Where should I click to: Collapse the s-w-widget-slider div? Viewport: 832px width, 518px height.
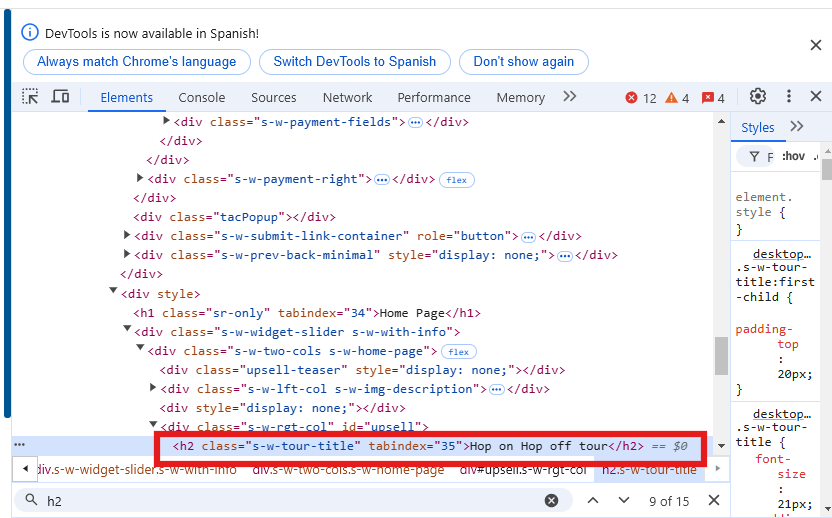[x=127, y=329]
